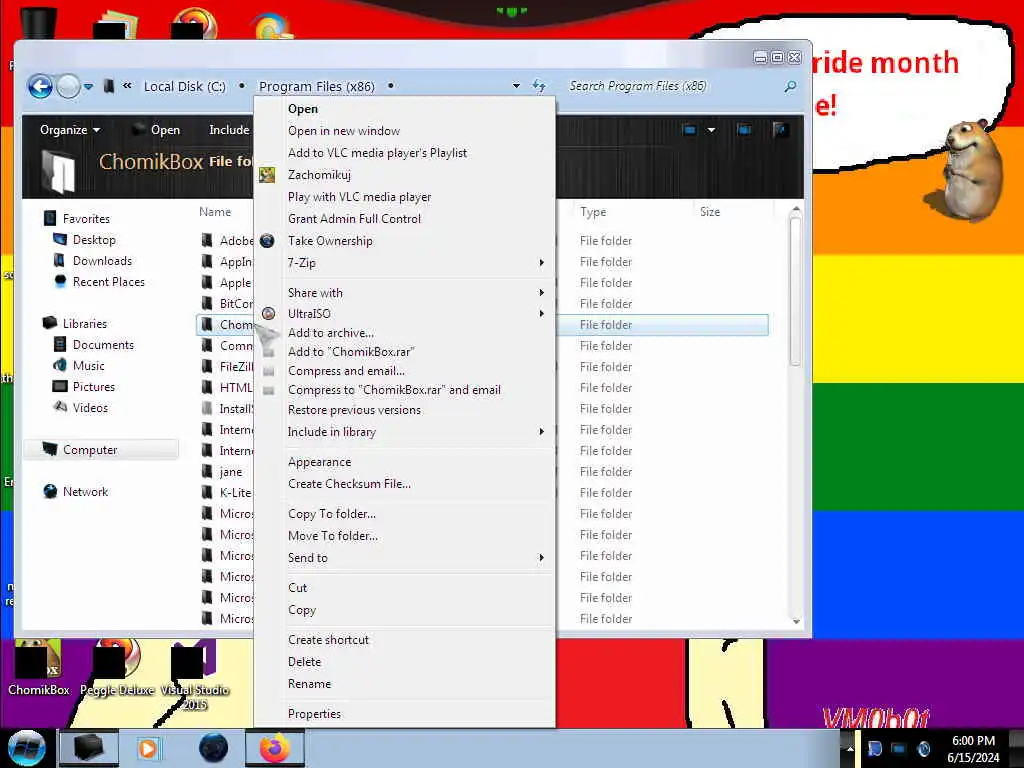The image size is (1024, 768).
Task: Click the Search Program Files (x86) field
Action: (673, 86)
